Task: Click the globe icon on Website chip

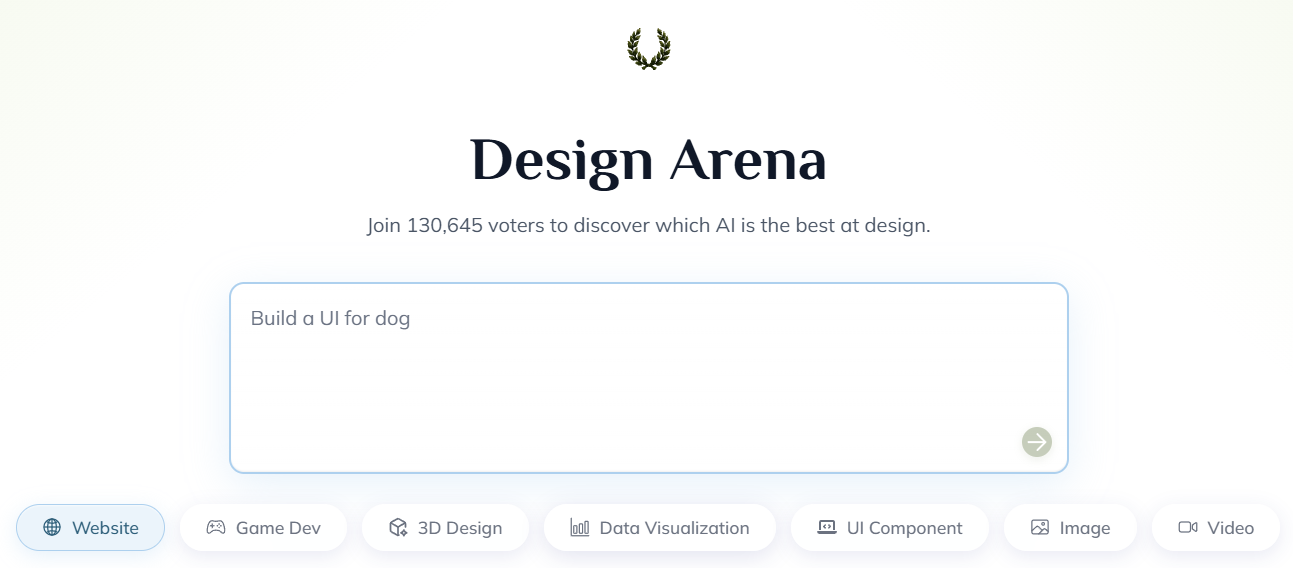Action: pyautogui.click(x=52, y=528)
